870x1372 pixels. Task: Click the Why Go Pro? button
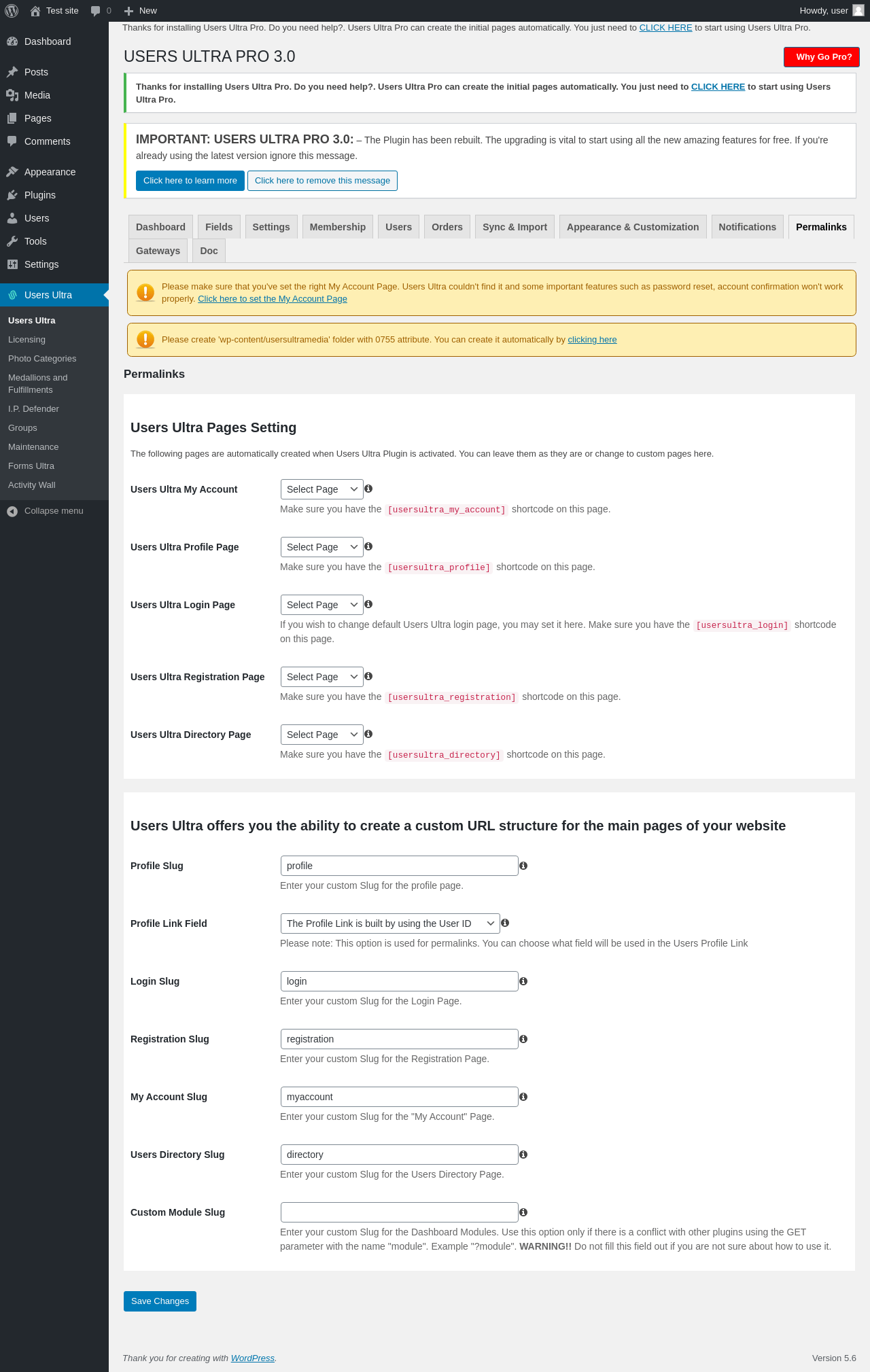(822, 57)
